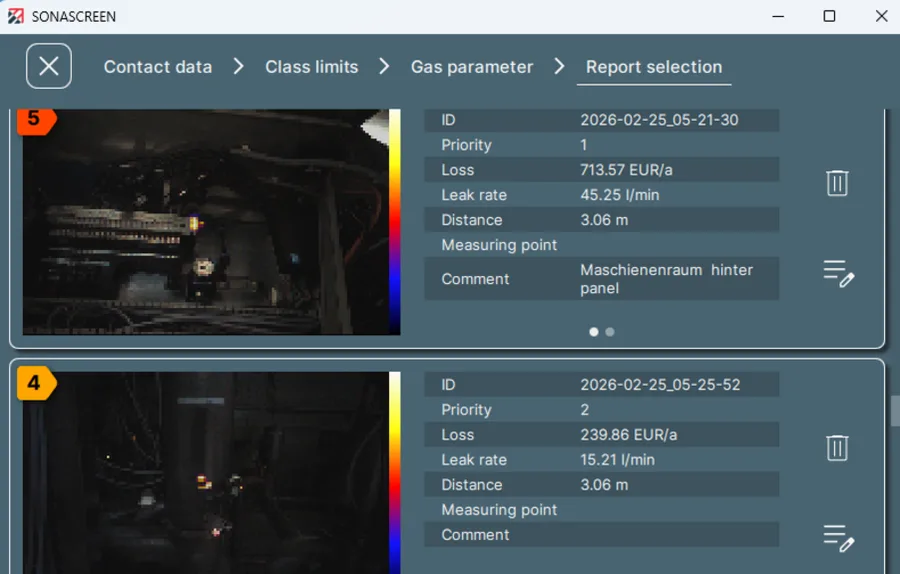Click the chevron arrow after Contact data

coord(239,67)
